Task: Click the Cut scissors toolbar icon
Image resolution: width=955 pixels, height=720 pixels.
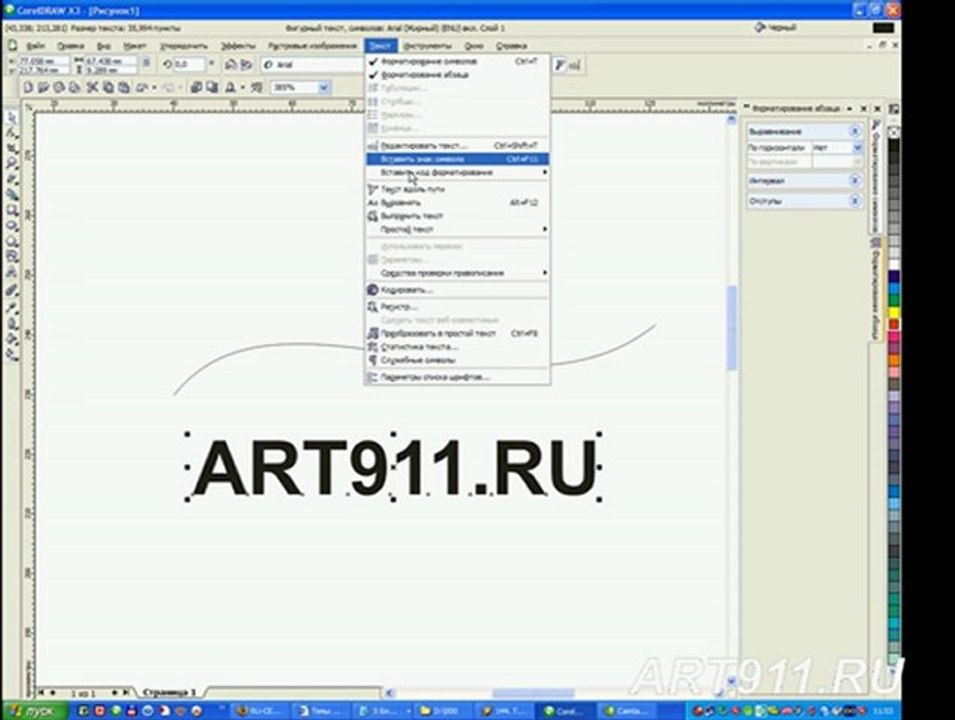Action: click(x=92, y=88)
